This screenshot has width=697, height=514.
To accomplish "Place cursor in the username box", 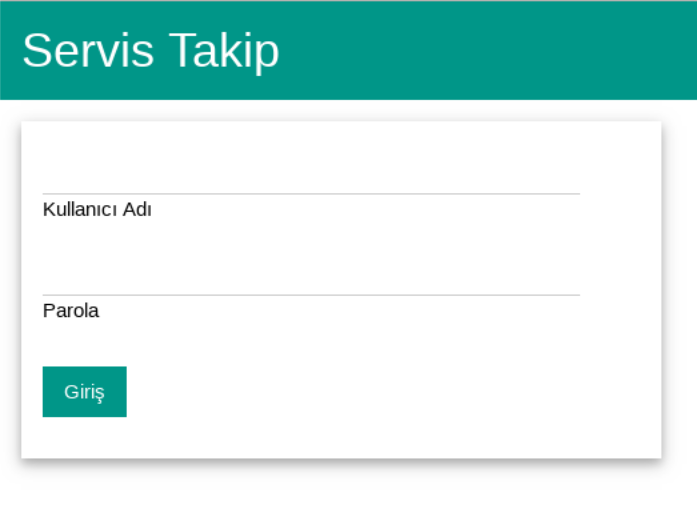I will [x=310, y=178].
